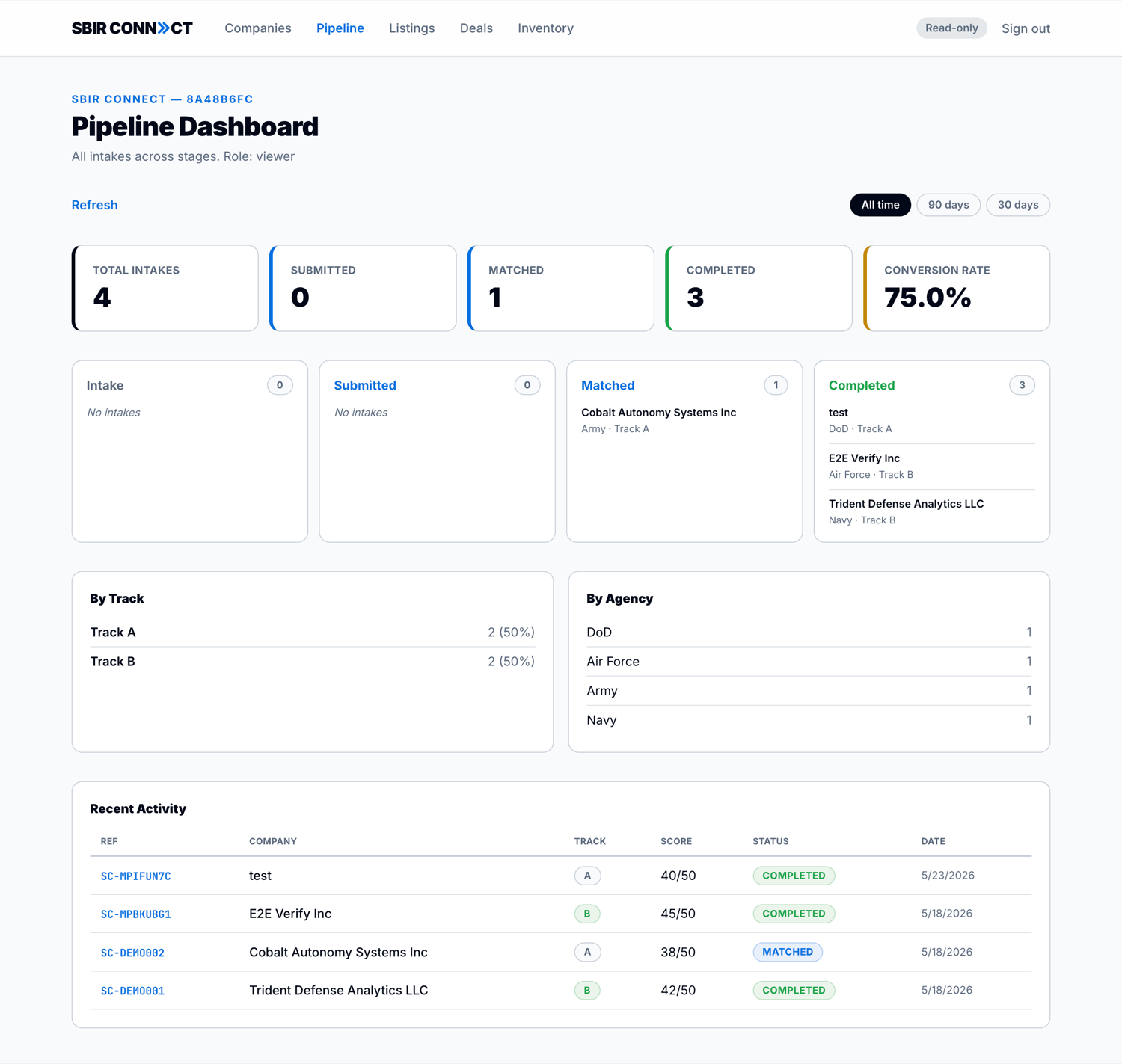Image resolution: width=1122 pixels, height=1064 pixels.
Task: Click the Total Intakes stat card
Action: pos(165,288)
